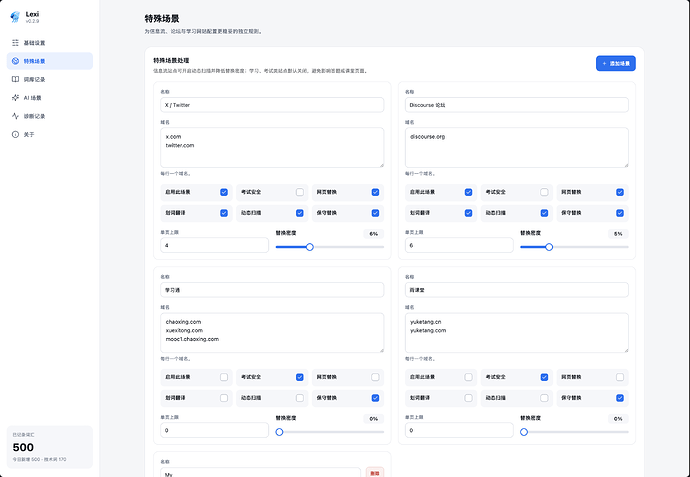The height and width of the screenshot is (477, 690).
Task: Click the domain box containing yuketang.cn
Action: point(517,333)
